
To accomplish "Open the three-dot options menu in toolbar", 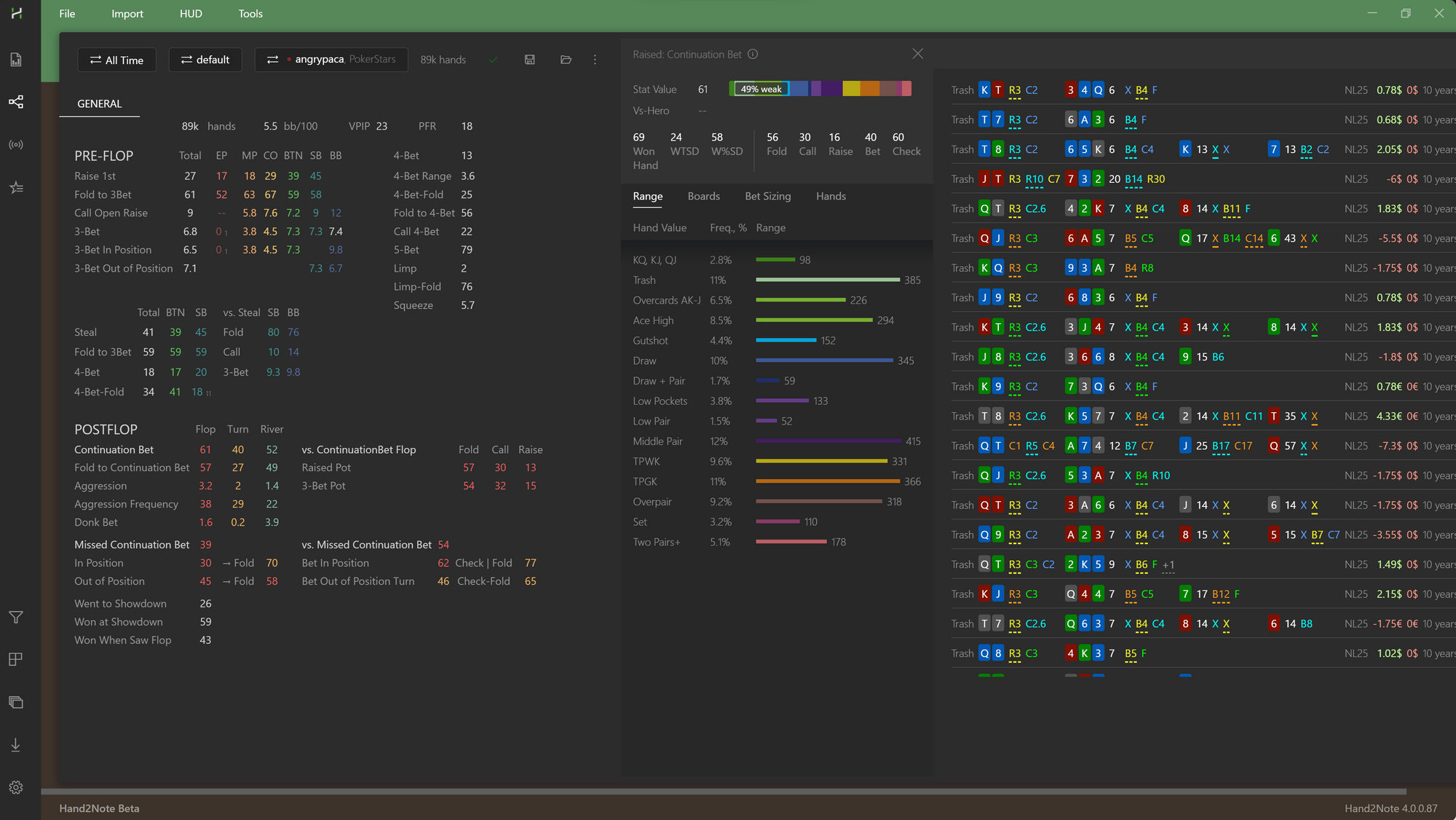I will click(x=595, y=60).
